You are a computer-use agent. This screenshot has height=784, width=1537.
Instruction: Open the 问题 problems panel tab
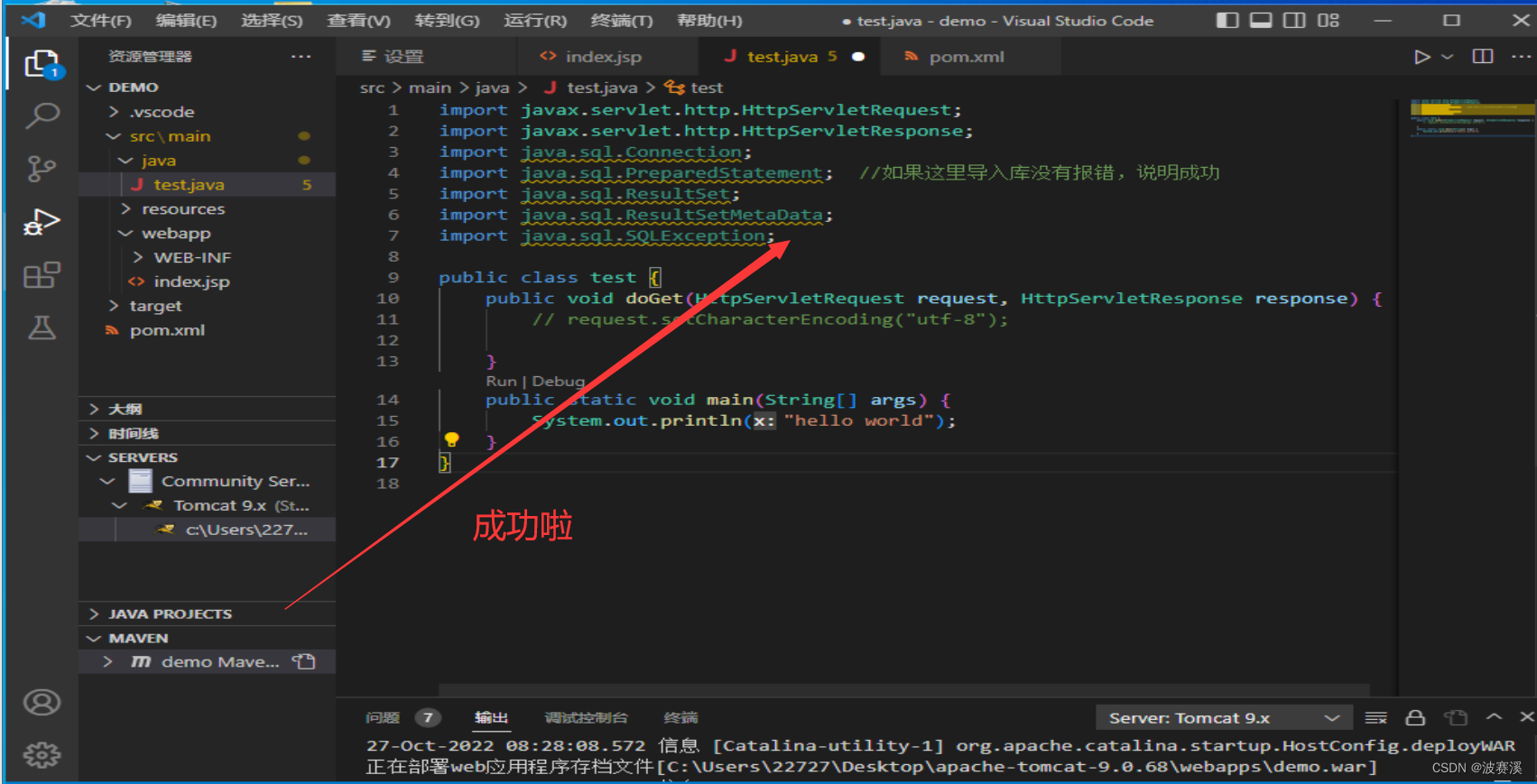[383, 718]
